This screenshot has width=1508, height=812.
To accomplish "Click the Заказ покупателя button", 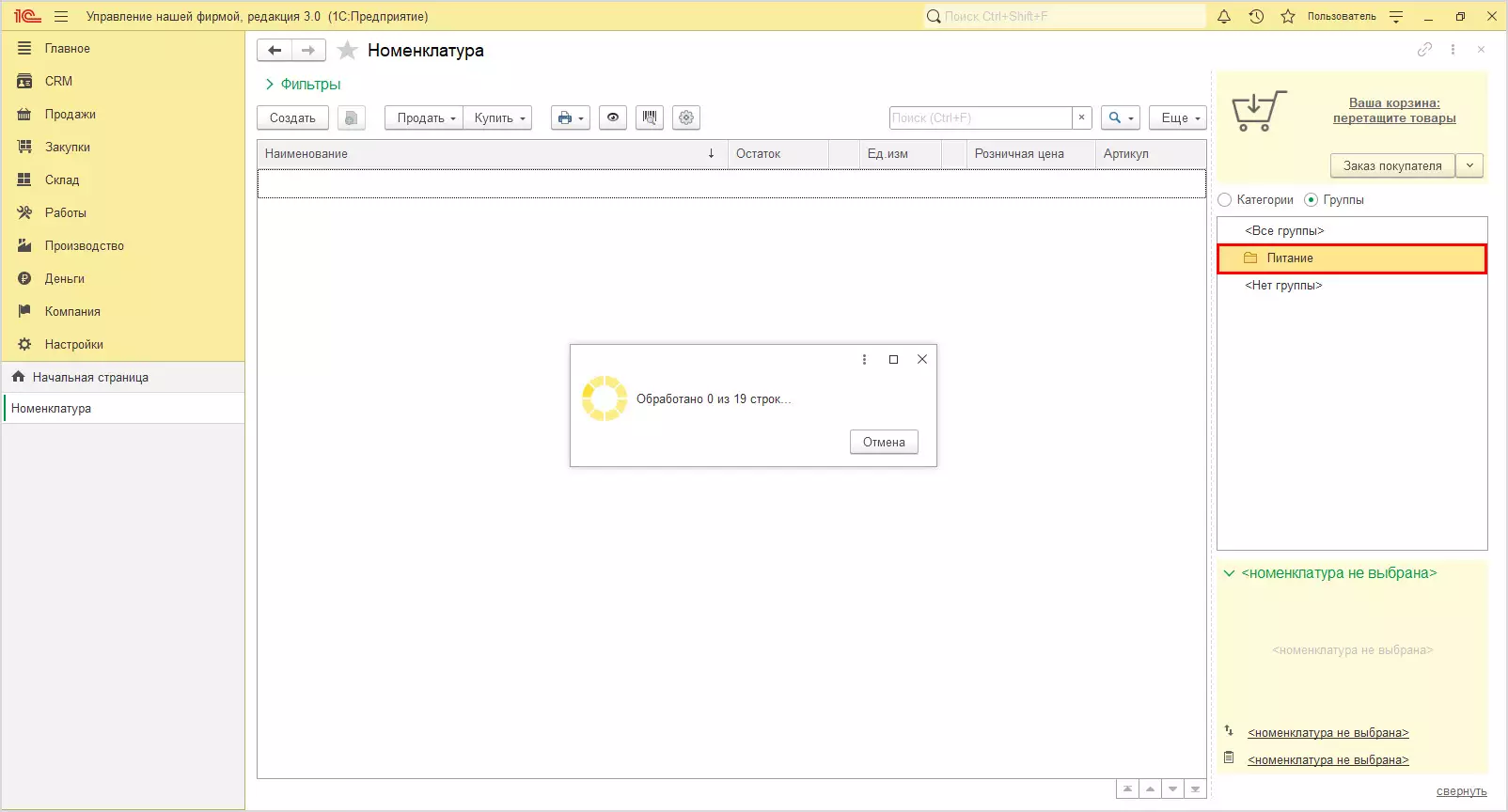I will tap(1392, 165).
